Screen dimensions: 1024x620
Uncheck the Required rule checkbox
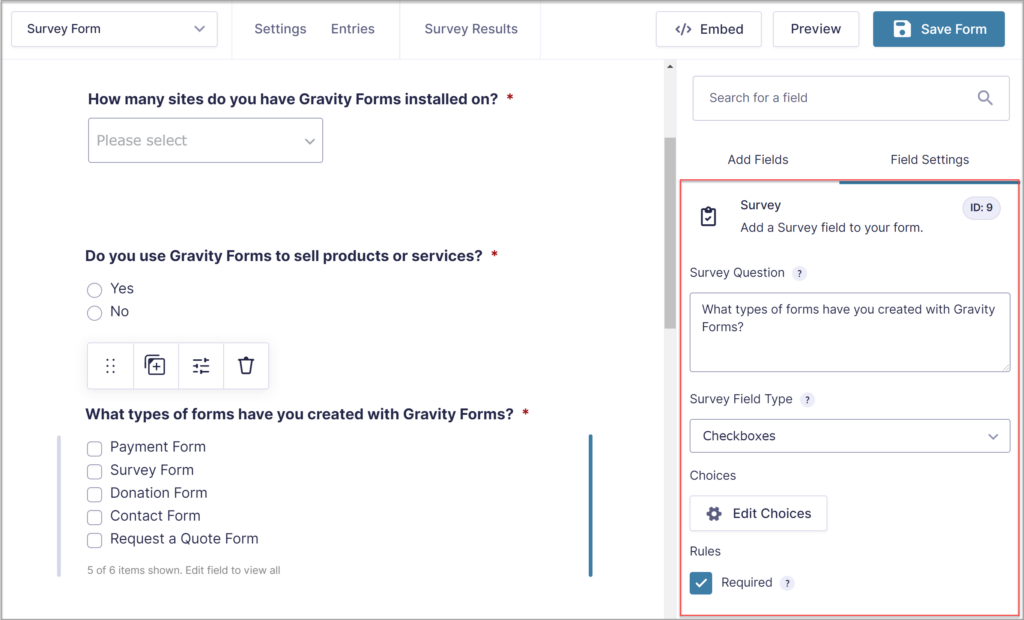[x=701, y=583]
